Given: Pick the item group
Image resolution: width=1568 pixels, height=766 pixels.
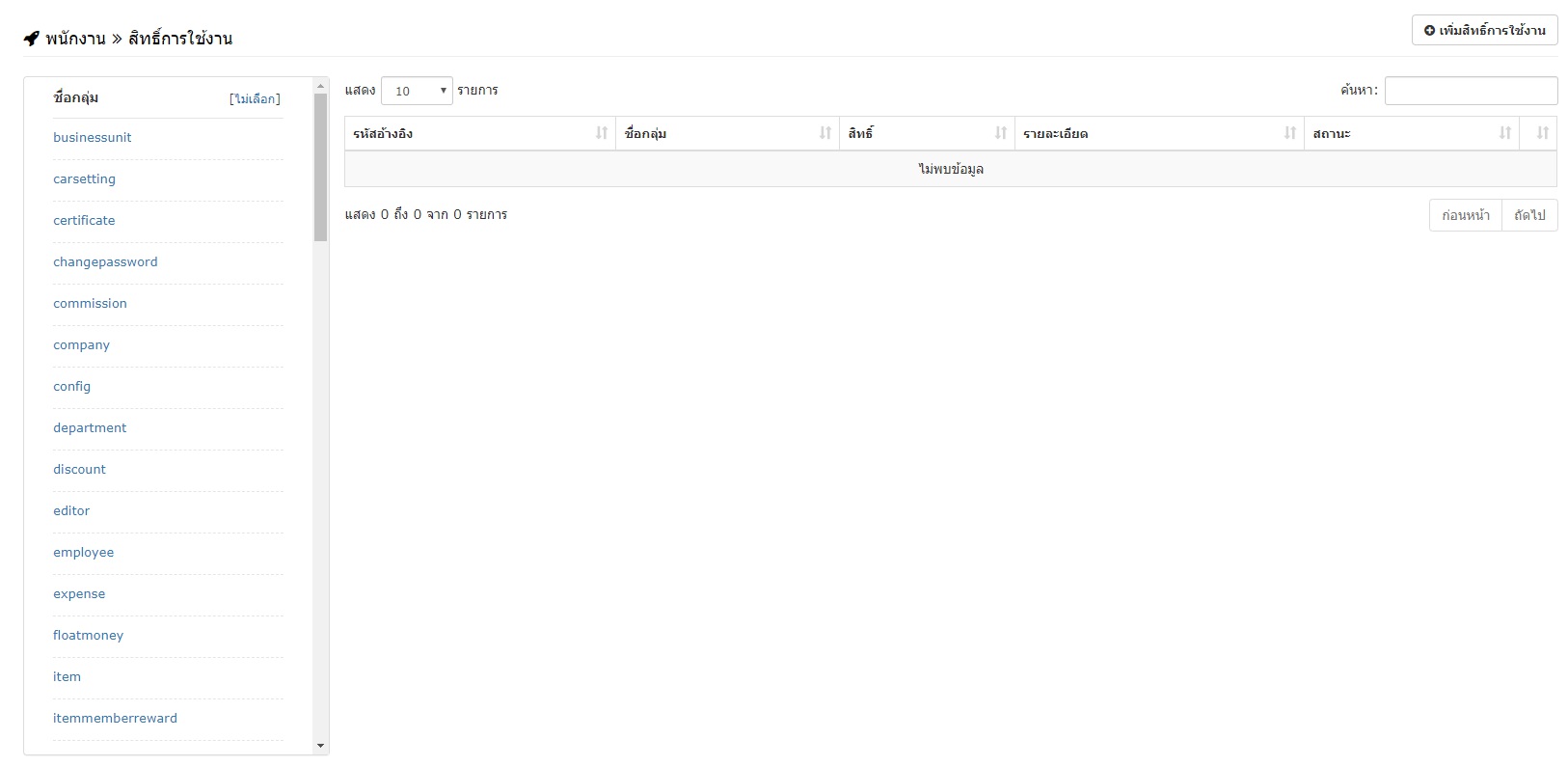Looking at the screenshot, I should tap(67, 677).
